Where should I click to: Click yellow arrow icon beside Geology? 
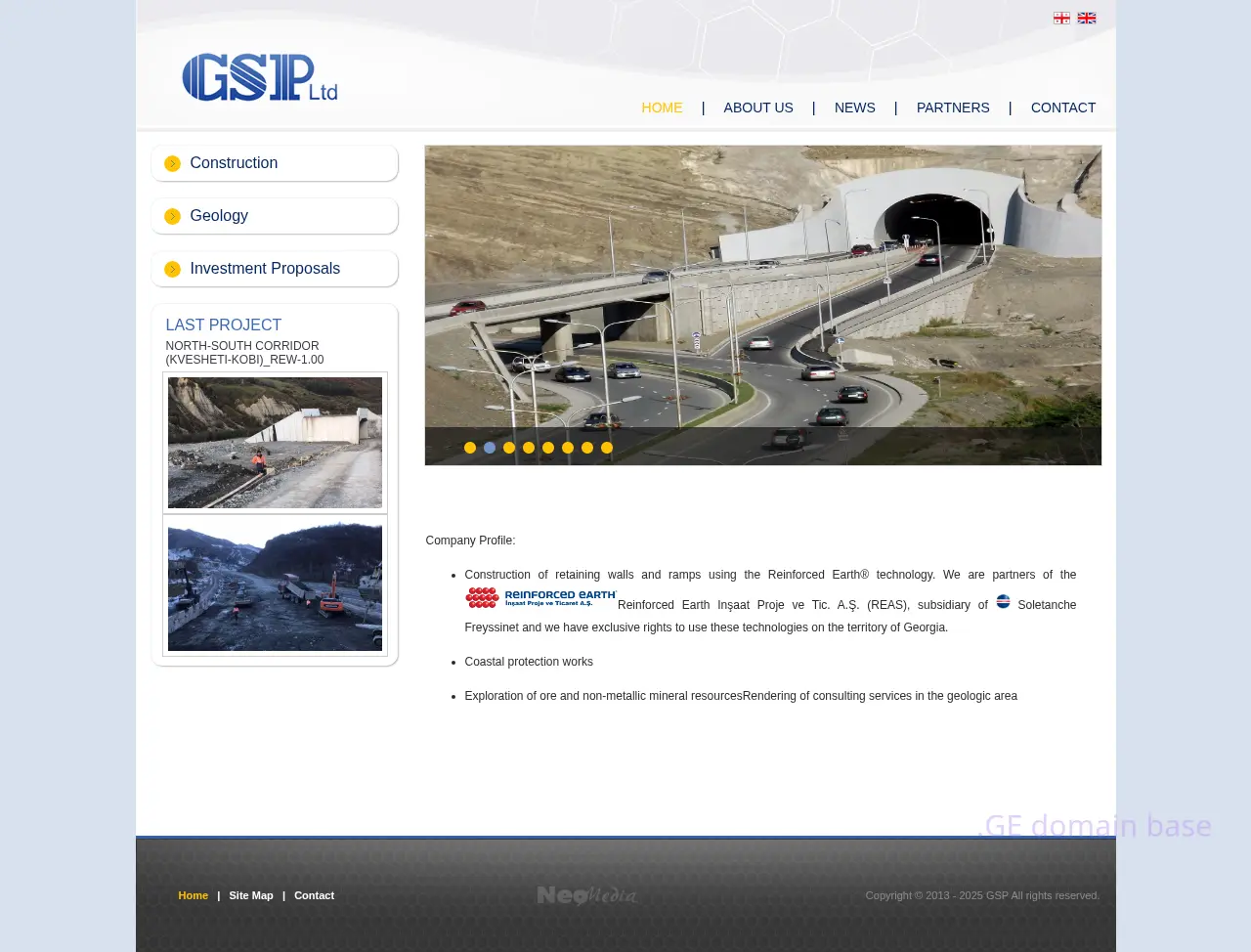pos(172,216)
